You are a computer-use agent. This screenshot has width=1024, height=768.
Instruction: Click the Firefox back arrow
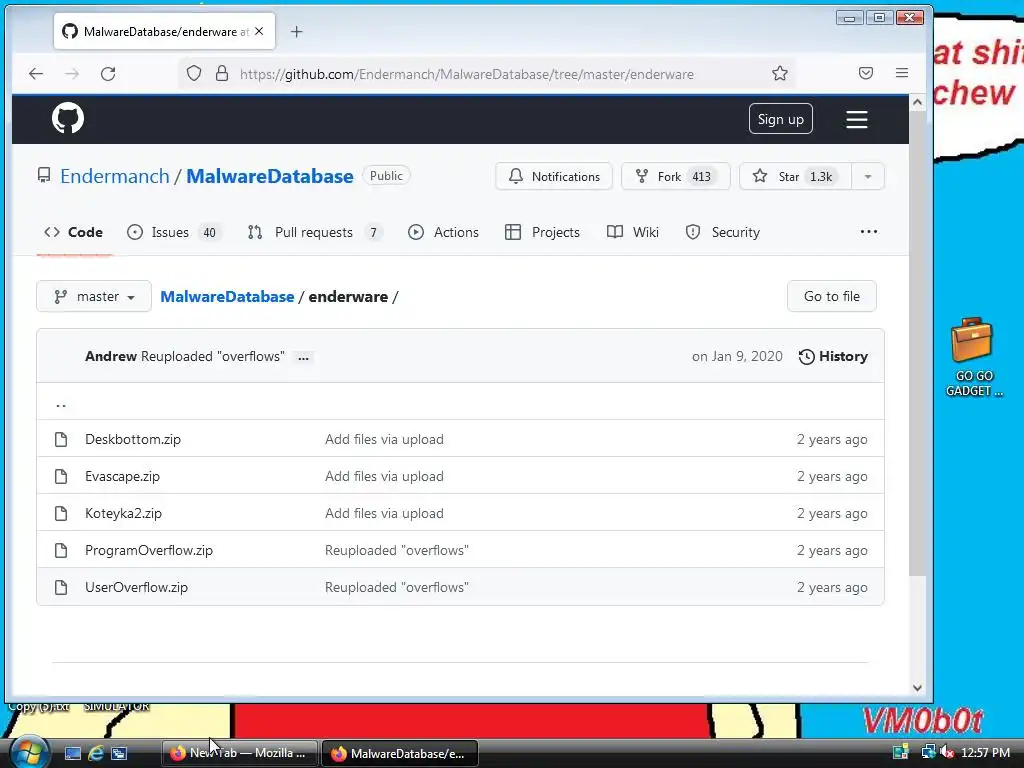[x=36, y=74]
